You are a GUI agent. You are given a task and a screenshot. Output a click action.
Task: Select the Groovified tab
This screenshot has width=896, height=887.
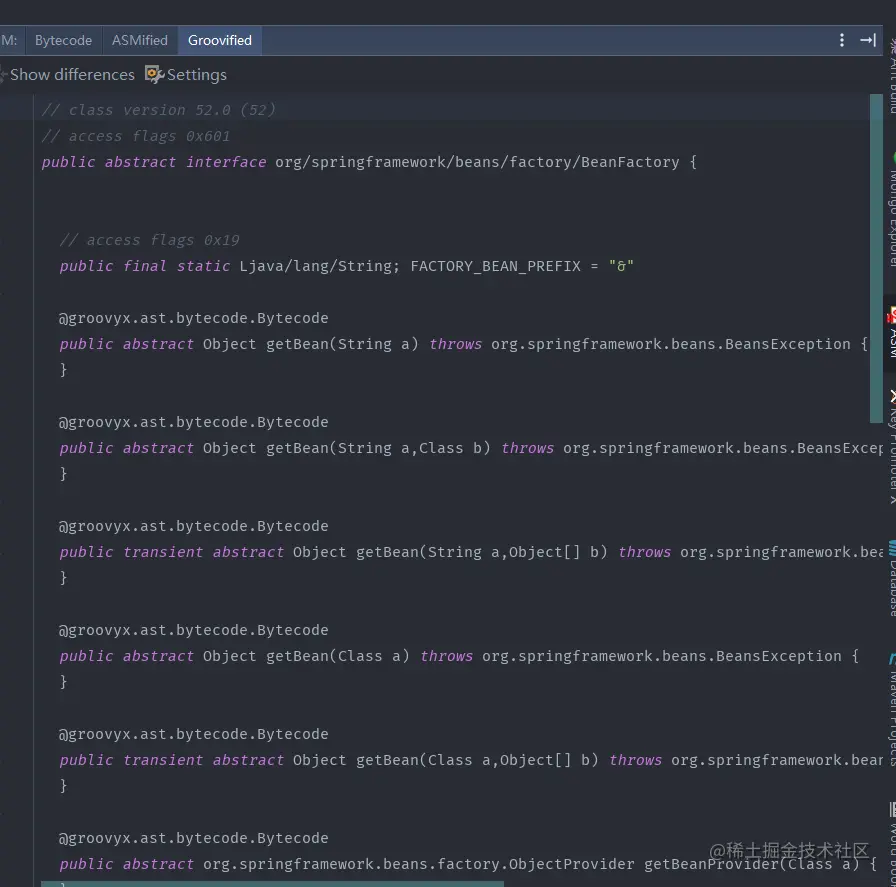coord(220,40)
